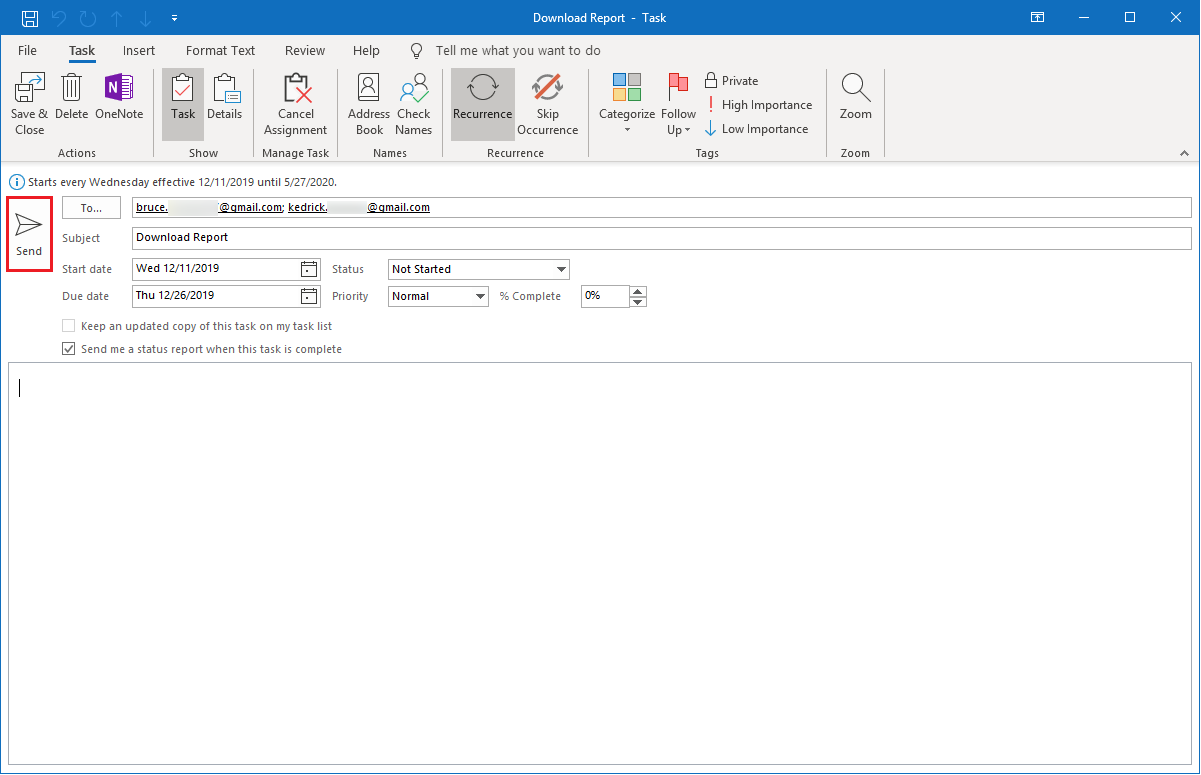
Task: Click the % Complete field
Action: point(606,296)
